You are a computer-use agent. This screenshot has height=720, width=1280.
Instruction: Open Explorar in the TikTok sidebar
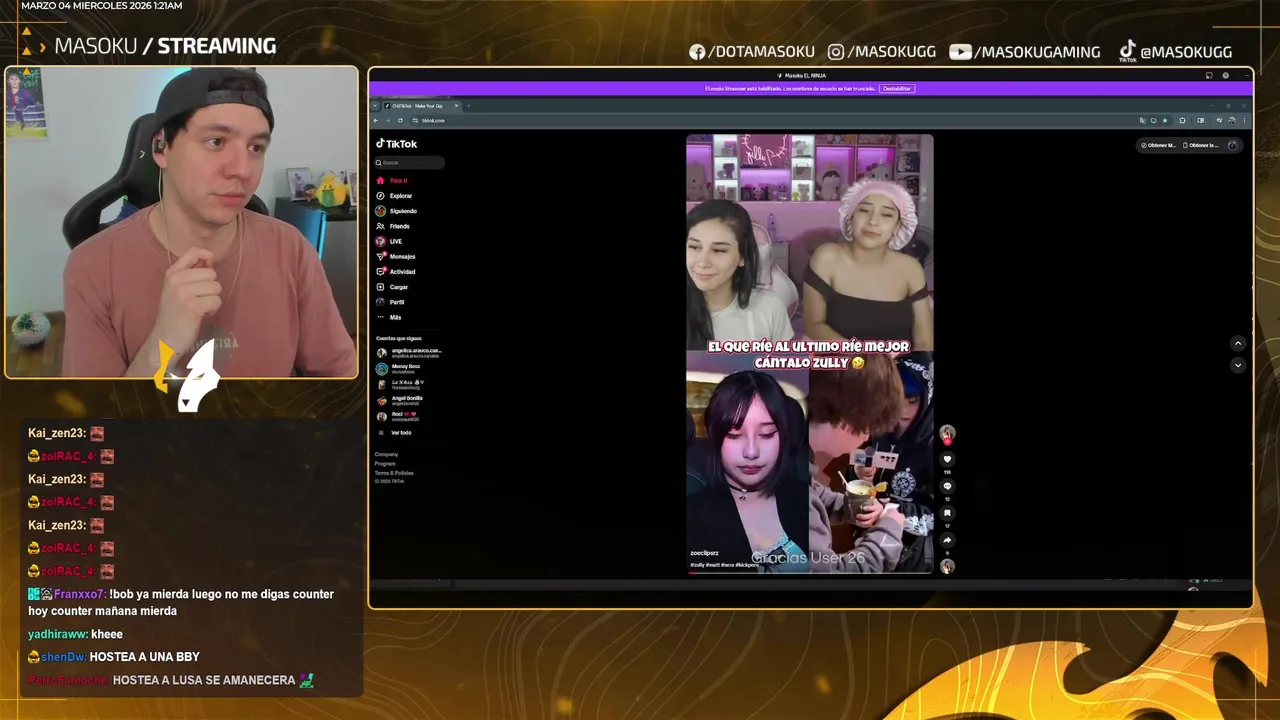tap(393, 196)
